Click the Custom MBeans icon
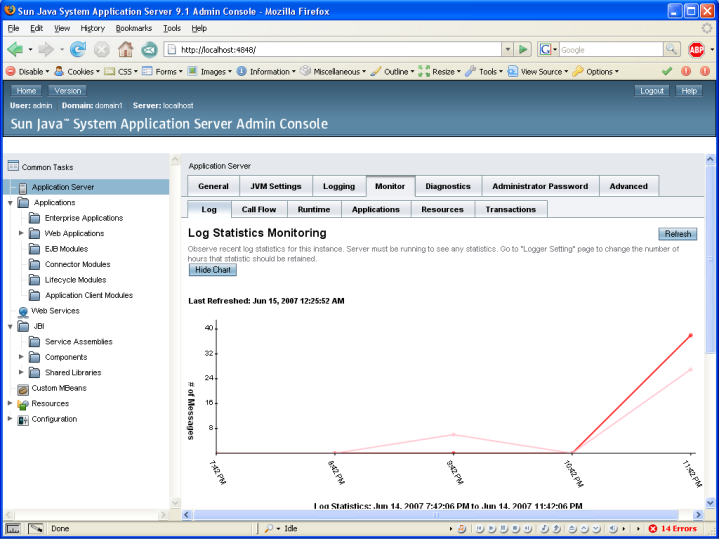Image resolution: width=719 pixels, height=539 pixels. pyautogui.click(x=23, y=389)
